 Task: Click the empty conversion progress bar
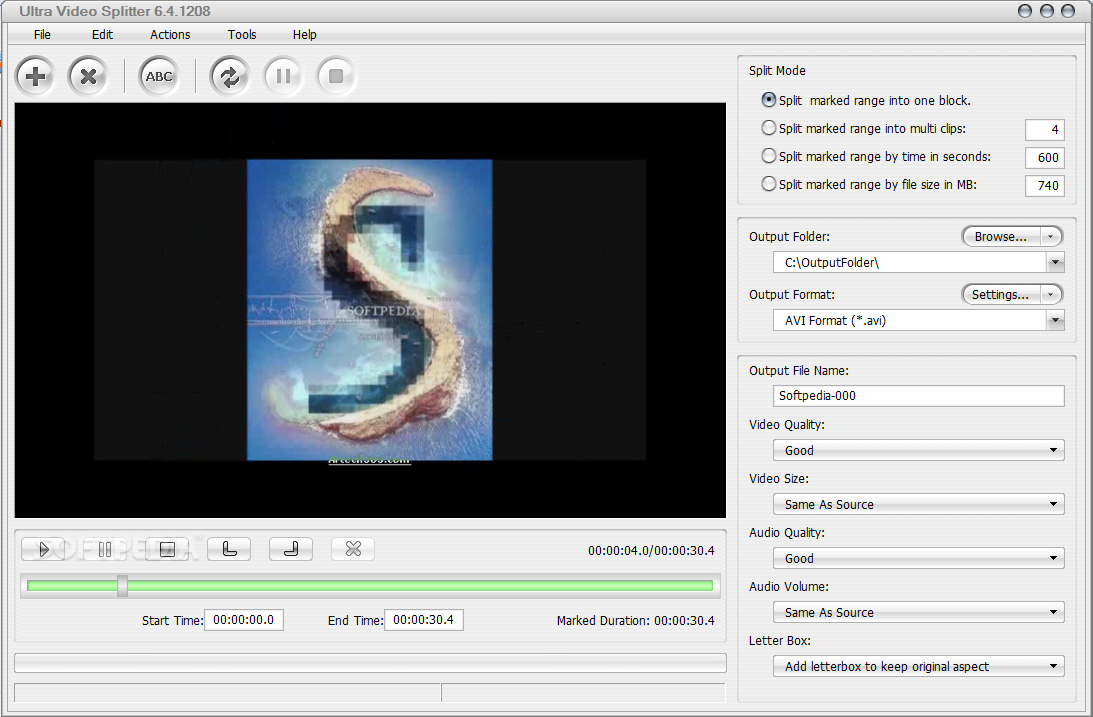pyautogui.click(x=370, y=663)
